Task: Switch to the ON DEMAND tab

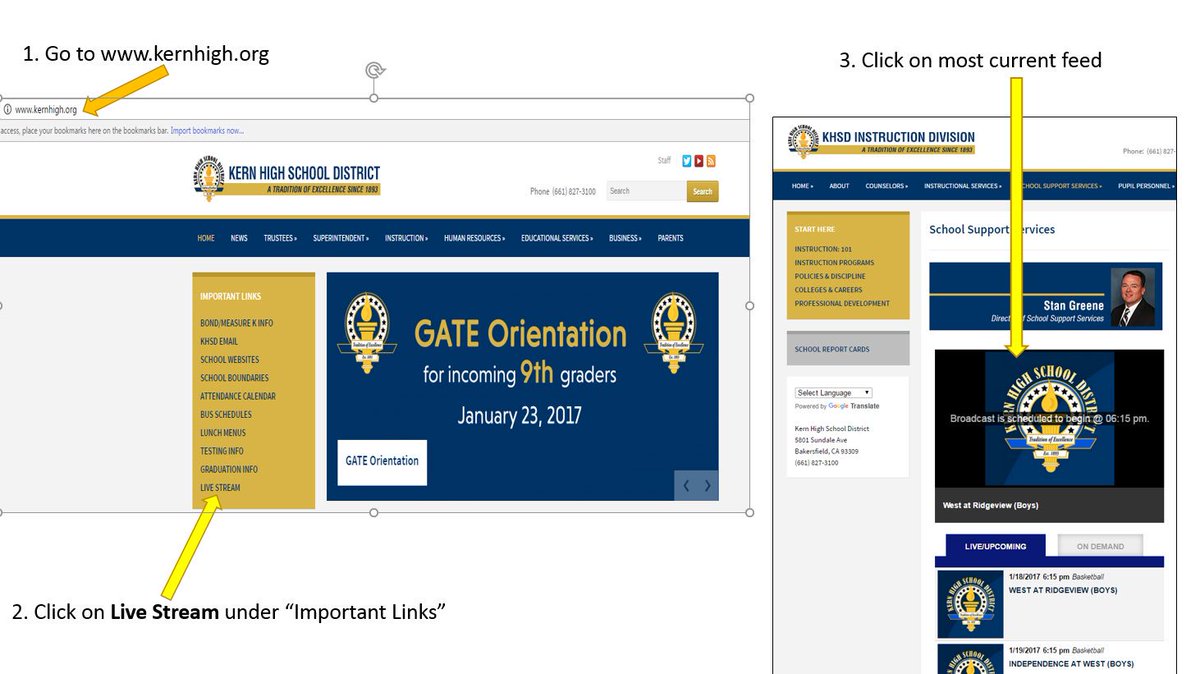Action: tap(1100, 546)
